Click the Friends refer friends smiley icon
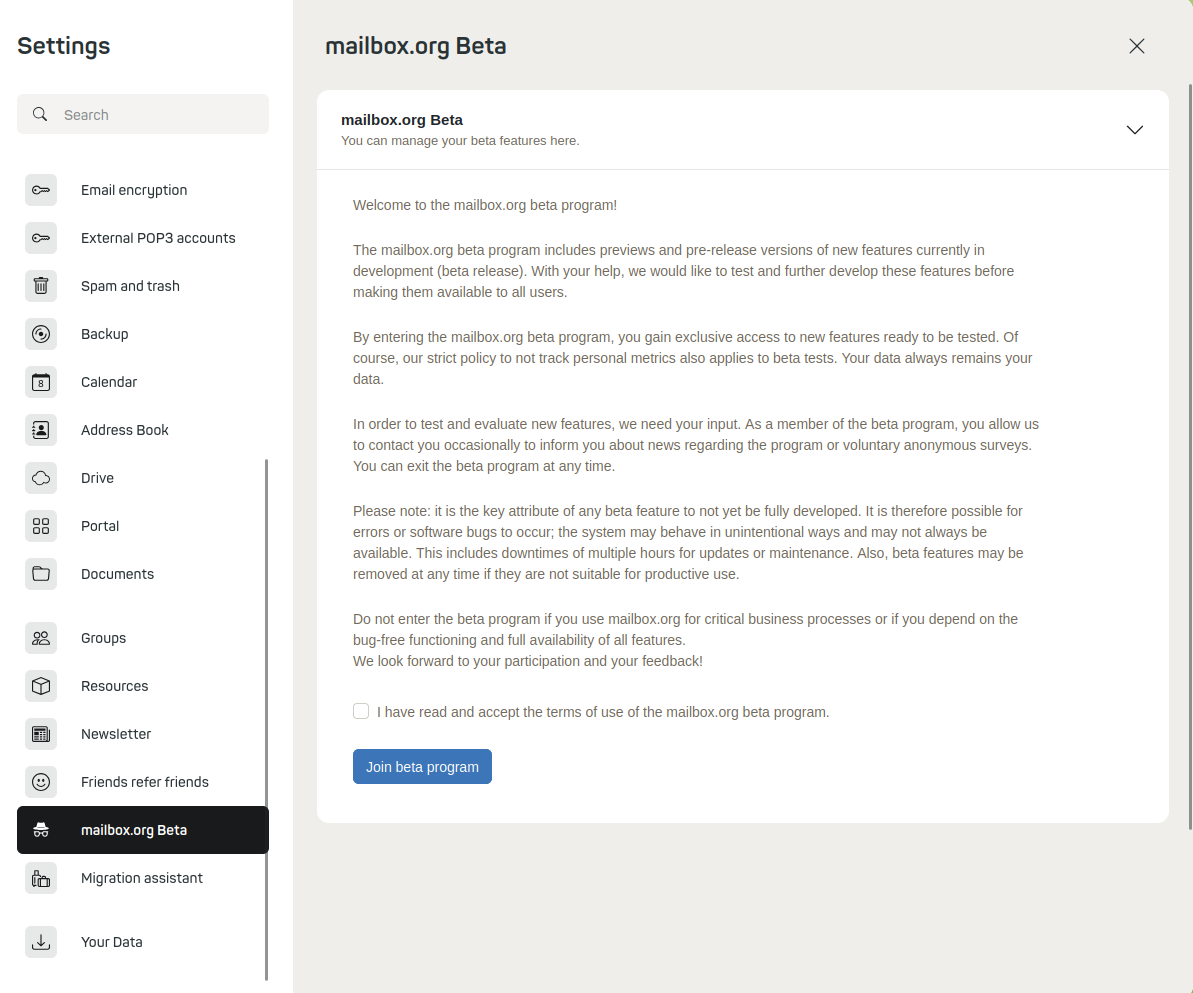The image size is (1193, 993). (41, 782)
